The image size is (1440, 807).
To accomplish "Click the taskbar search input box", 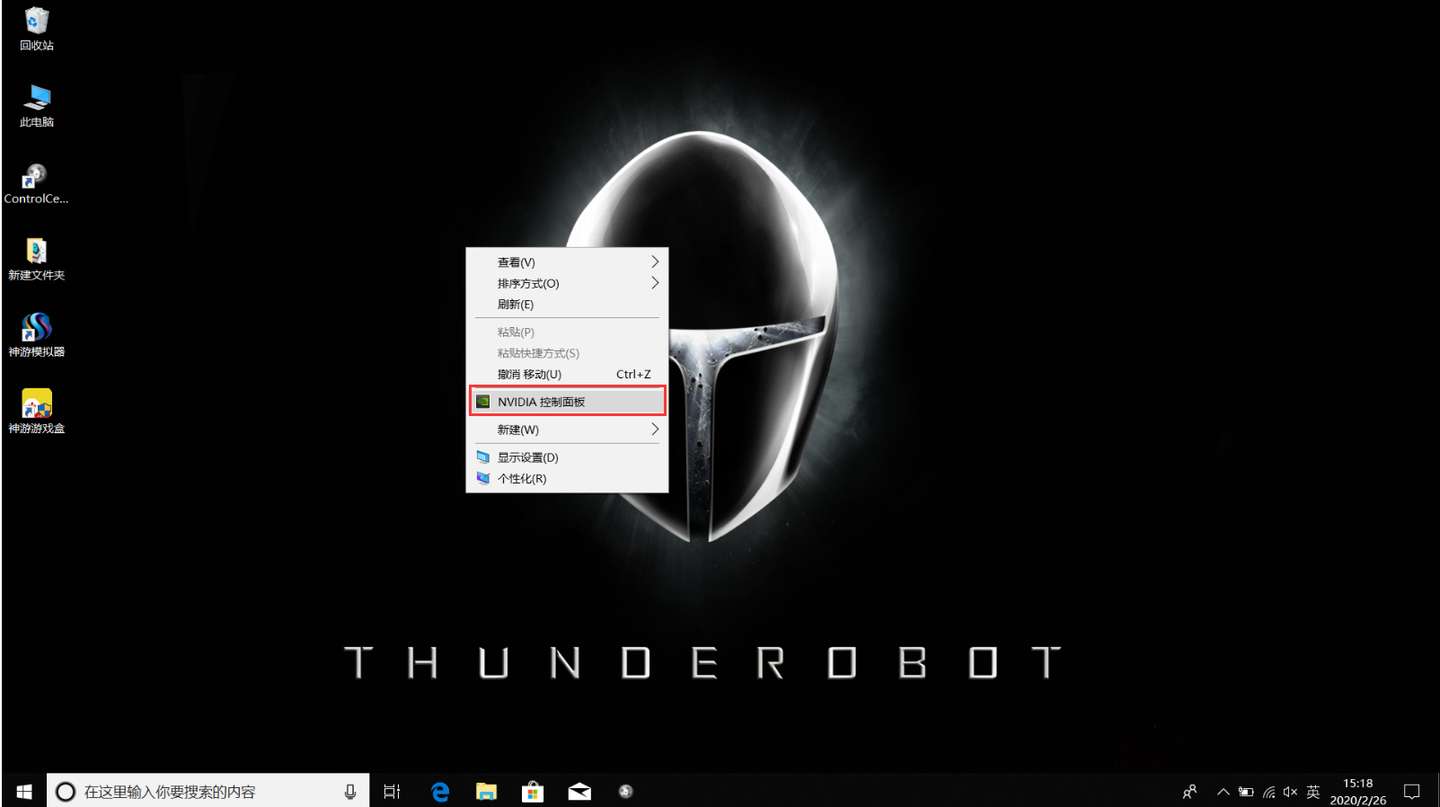I will click(x=208, y=791).
